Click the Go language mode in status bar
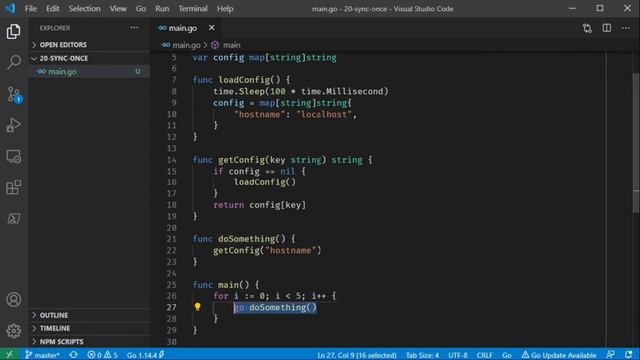 [507, 355]
